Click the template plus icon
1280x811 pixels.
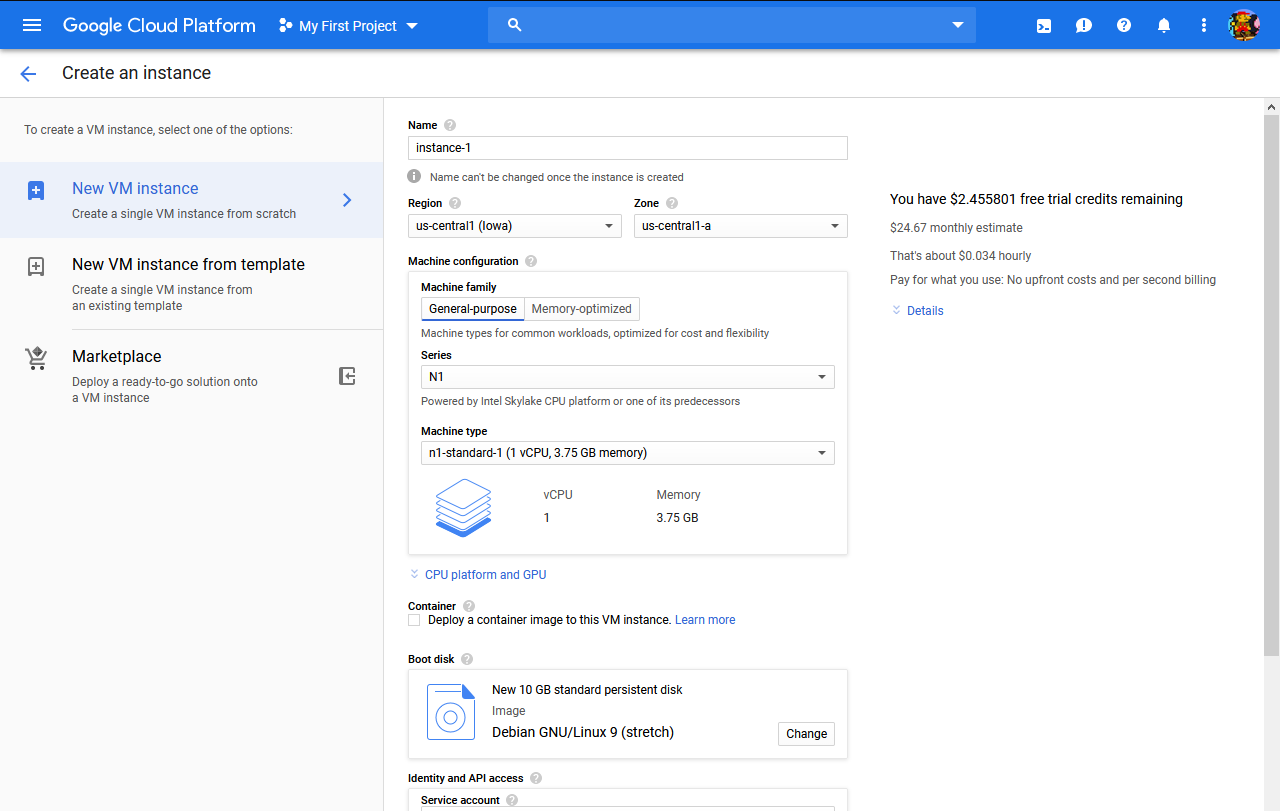[x=36, y=266]
